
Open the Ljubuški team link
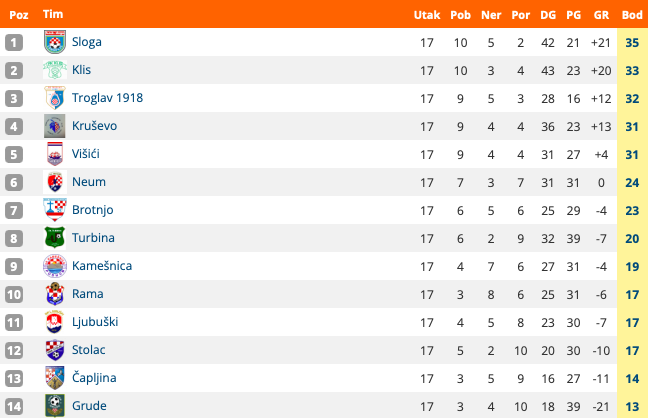(95, 322)
